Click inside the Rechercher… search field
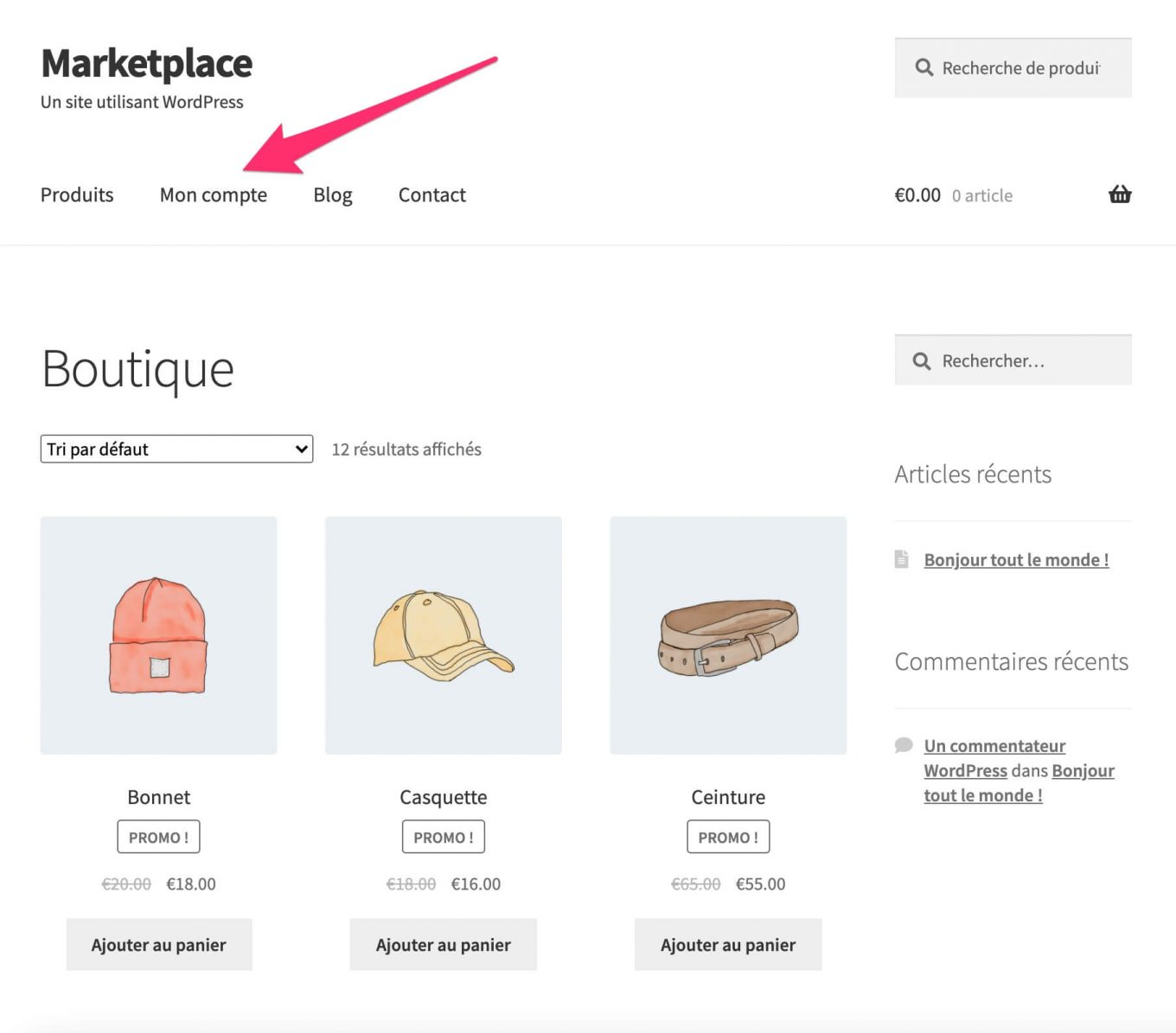Screen dimensions: 1176x1033 coord(1012,360)
